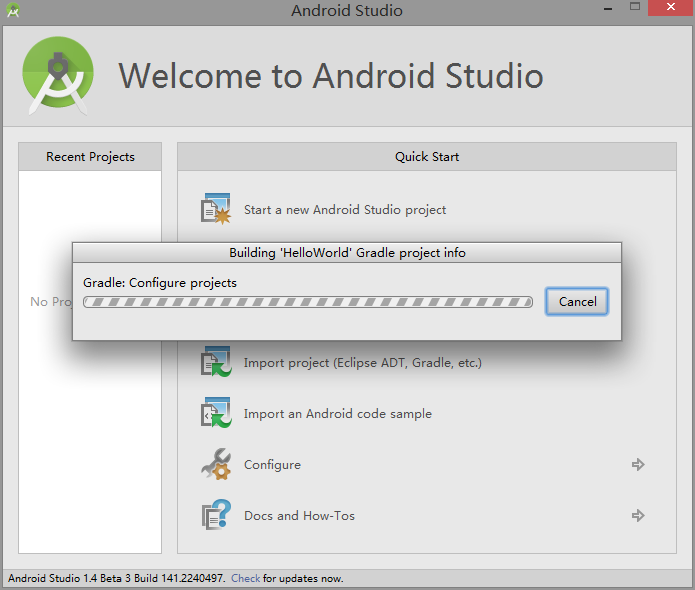Open the Configure entry
This screenshot has width=695, height=590.
pos(272,465)
